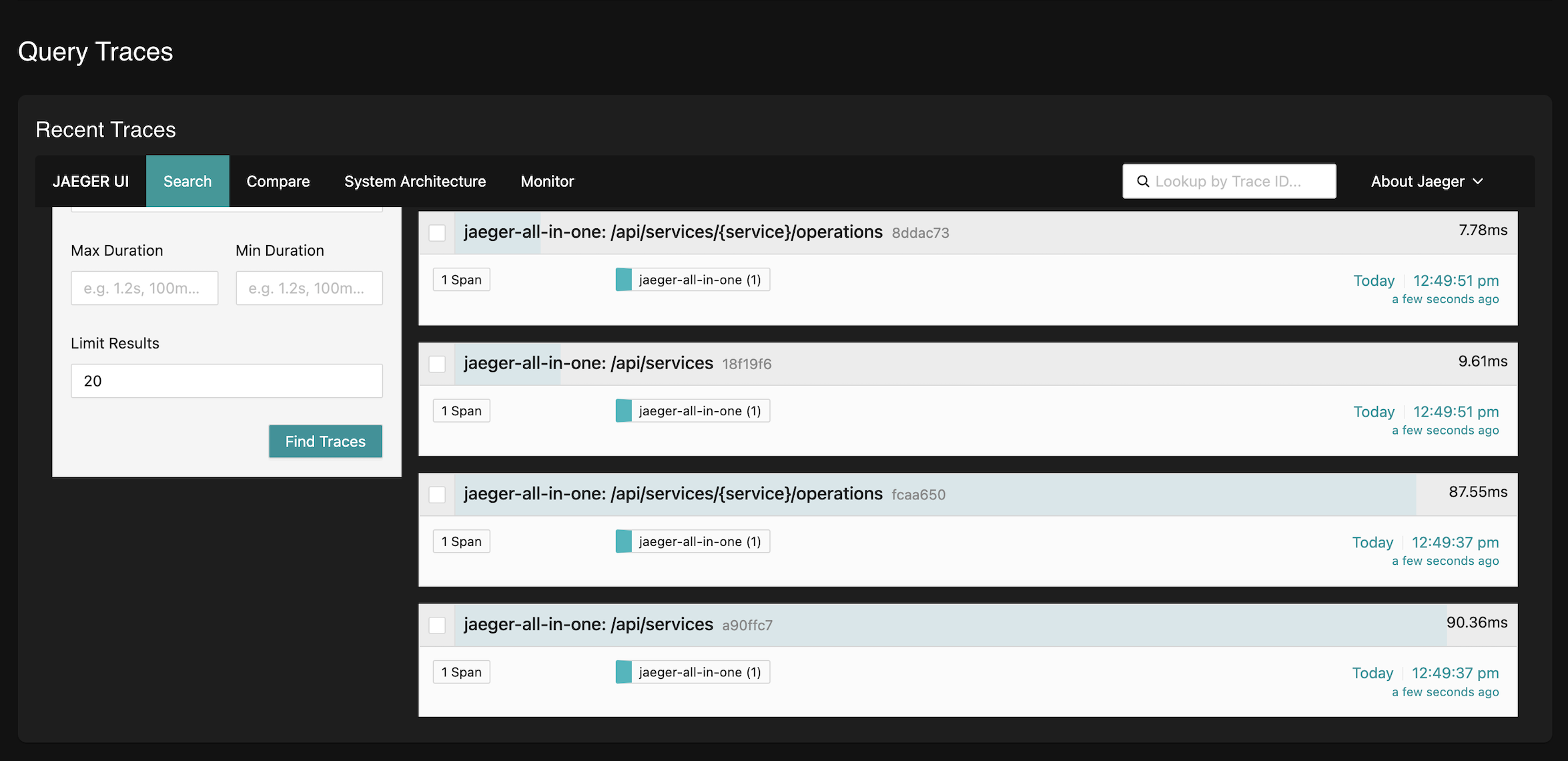Click the search magnifier icon in Lookup field

point(1143,182)
